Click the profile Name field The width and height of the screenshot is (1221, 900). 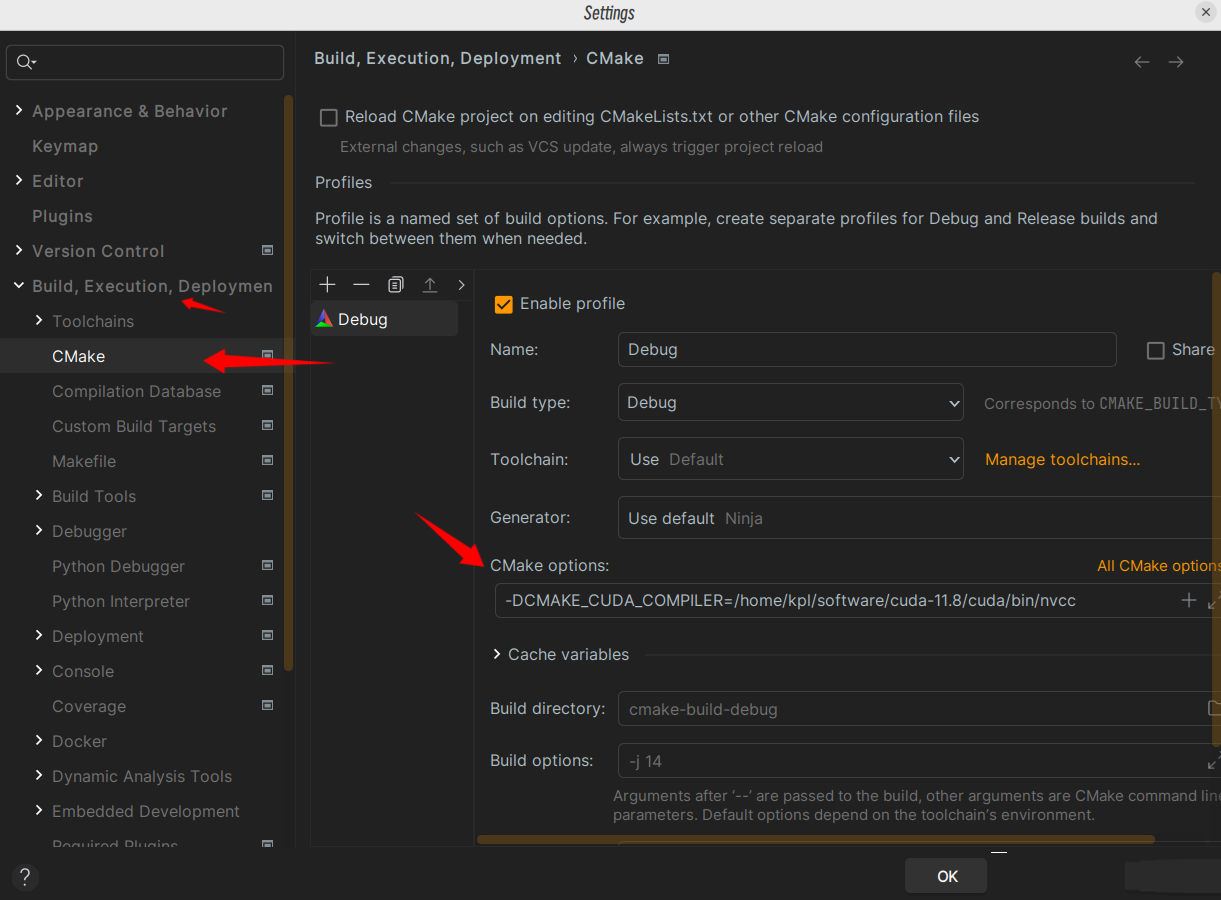pos(867,350)
